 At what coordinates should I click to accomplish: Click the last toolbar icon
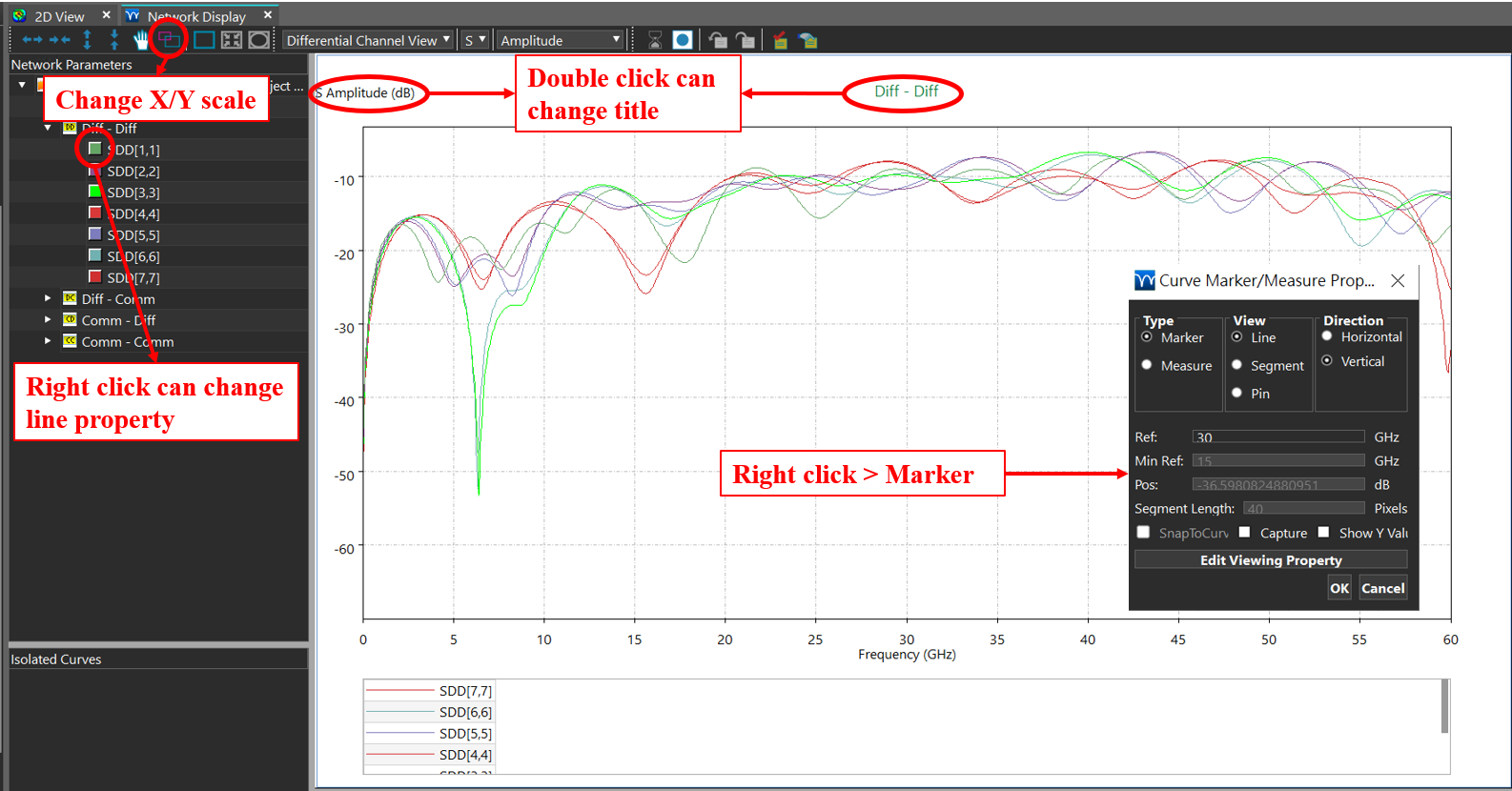808,40
